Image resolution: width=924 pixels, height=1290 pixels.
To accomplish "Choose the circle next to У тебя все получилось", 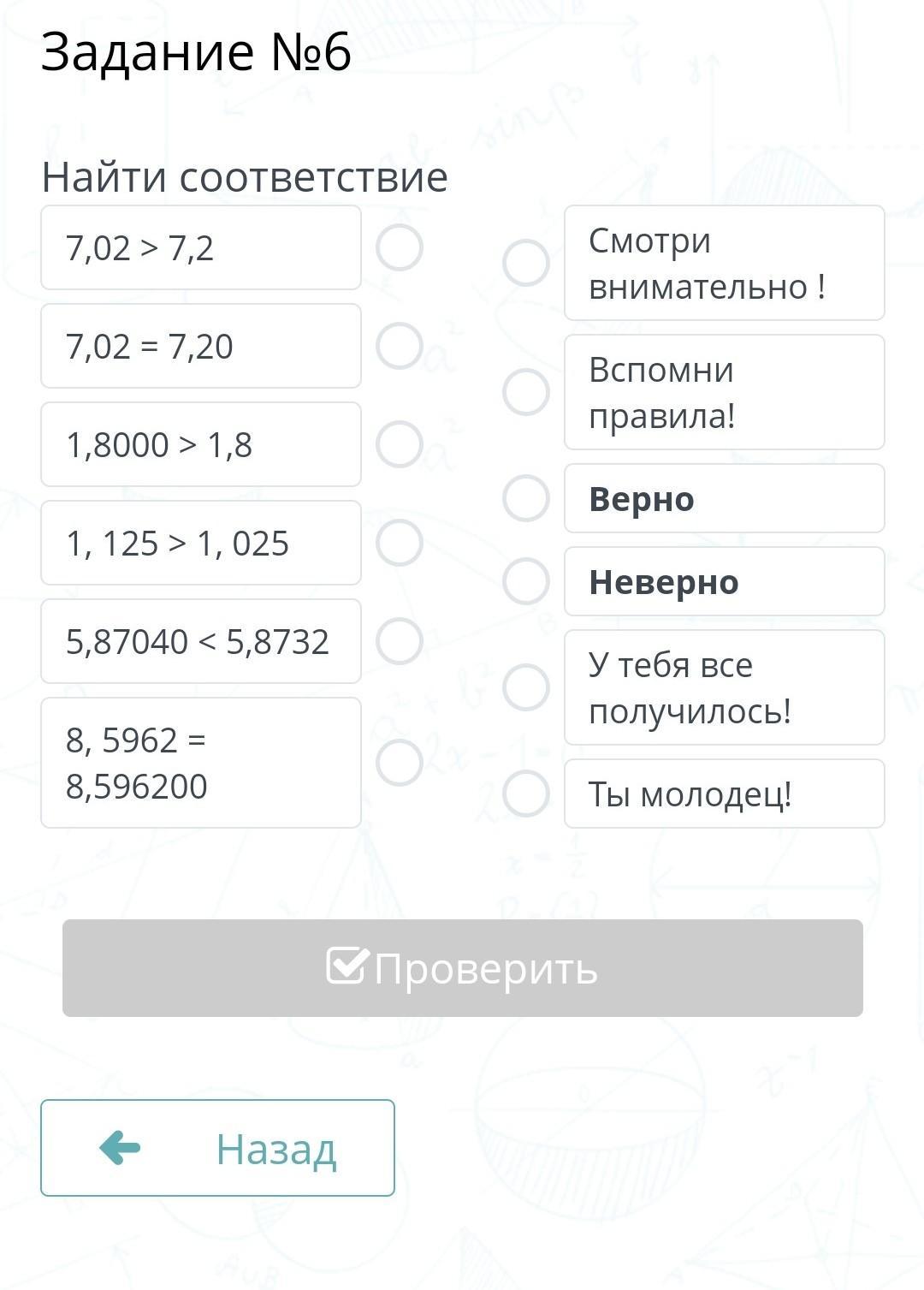I will (x=526, y=687).
